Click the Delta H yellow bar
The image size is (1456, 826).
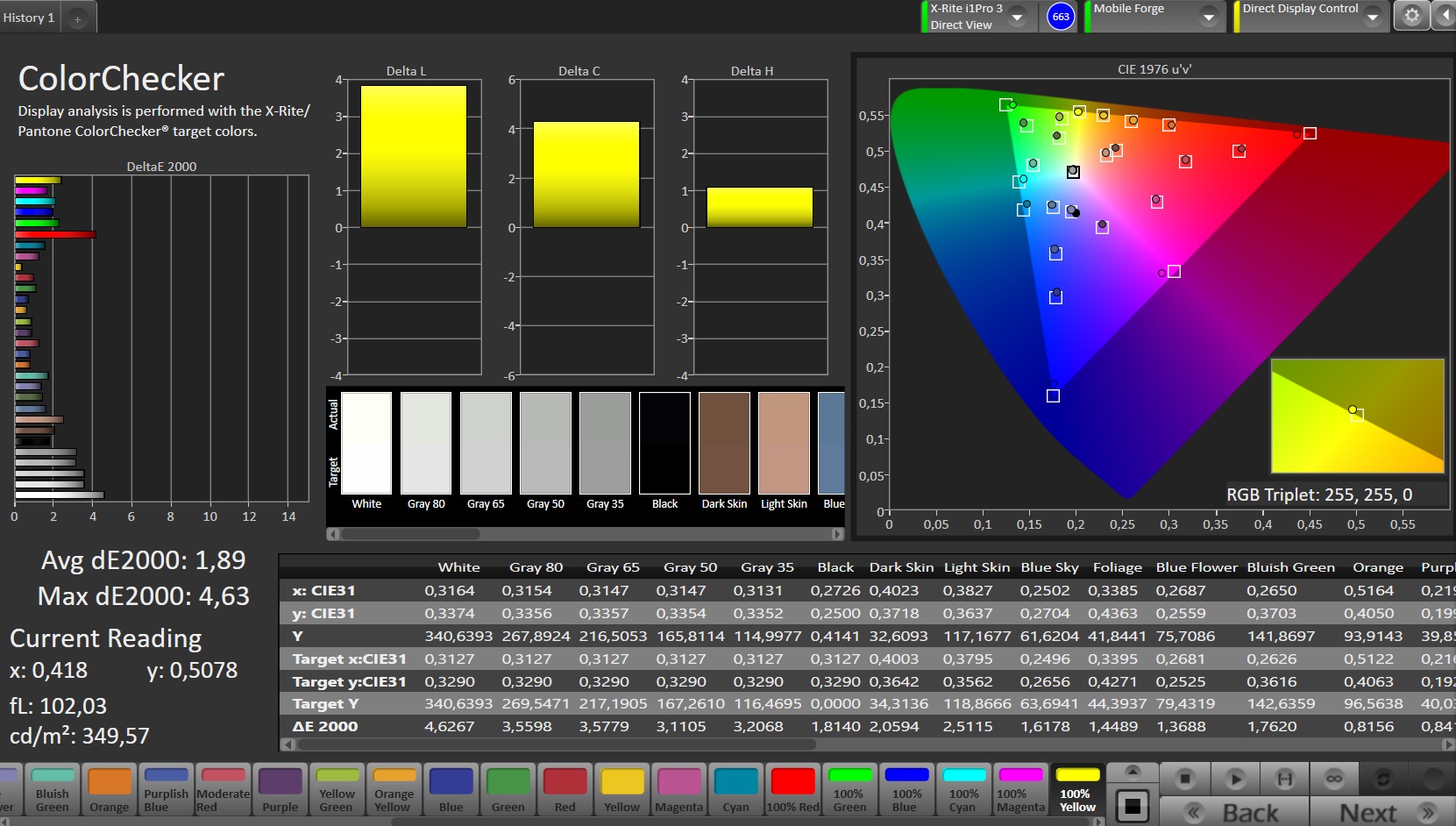(759, 208)
